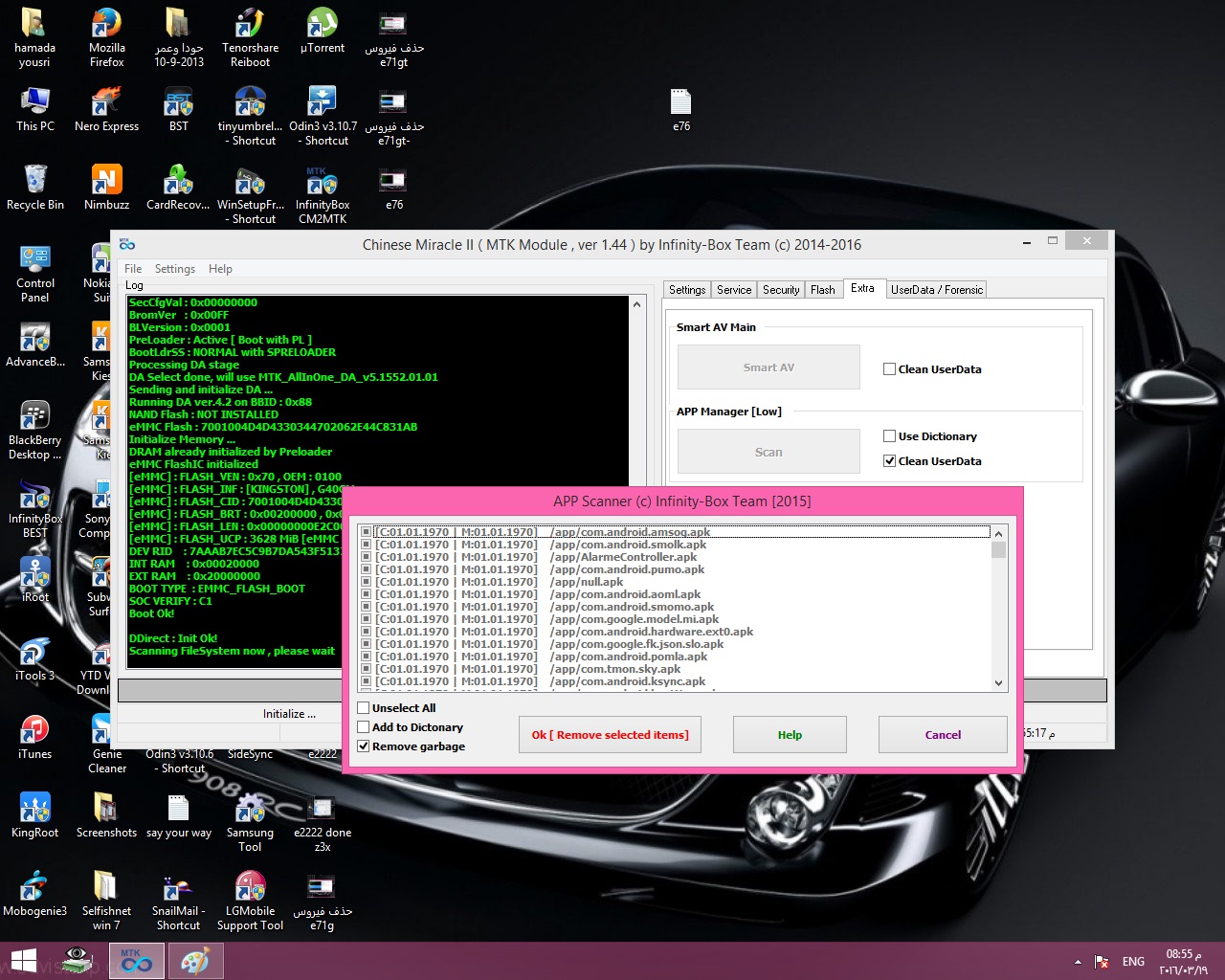Click the Smart AV button

[x=768, y=367]
